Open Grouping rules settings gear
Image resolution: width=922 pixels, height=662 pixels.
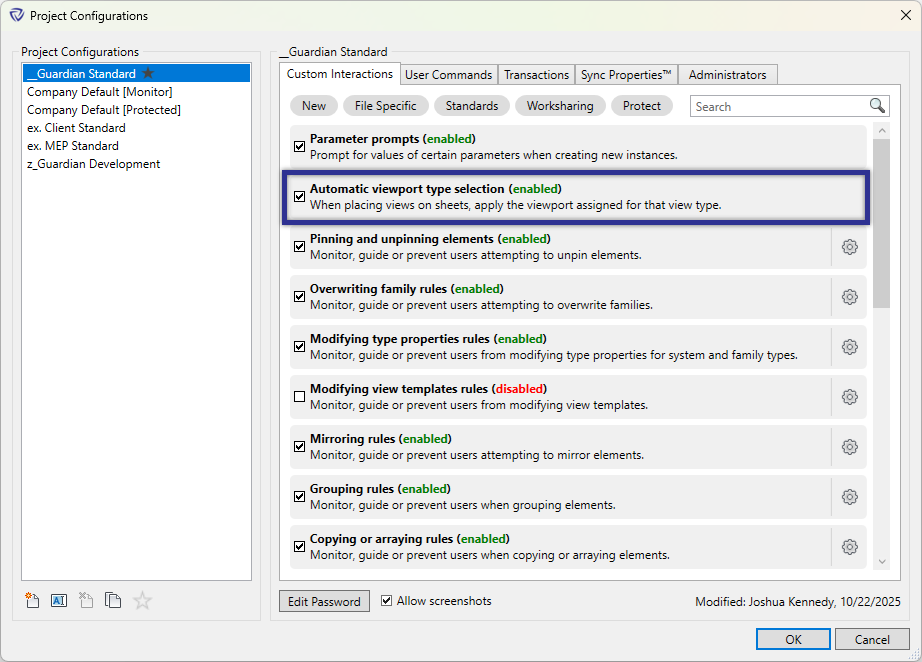[849, 496]
